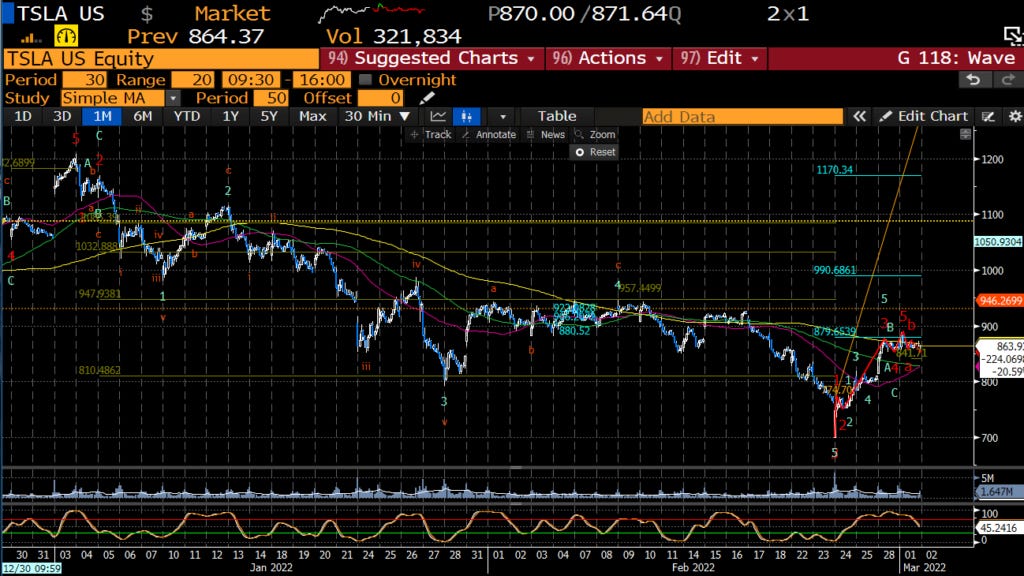
Task: Select the YTD range tab
Action: tap(187, 116)
